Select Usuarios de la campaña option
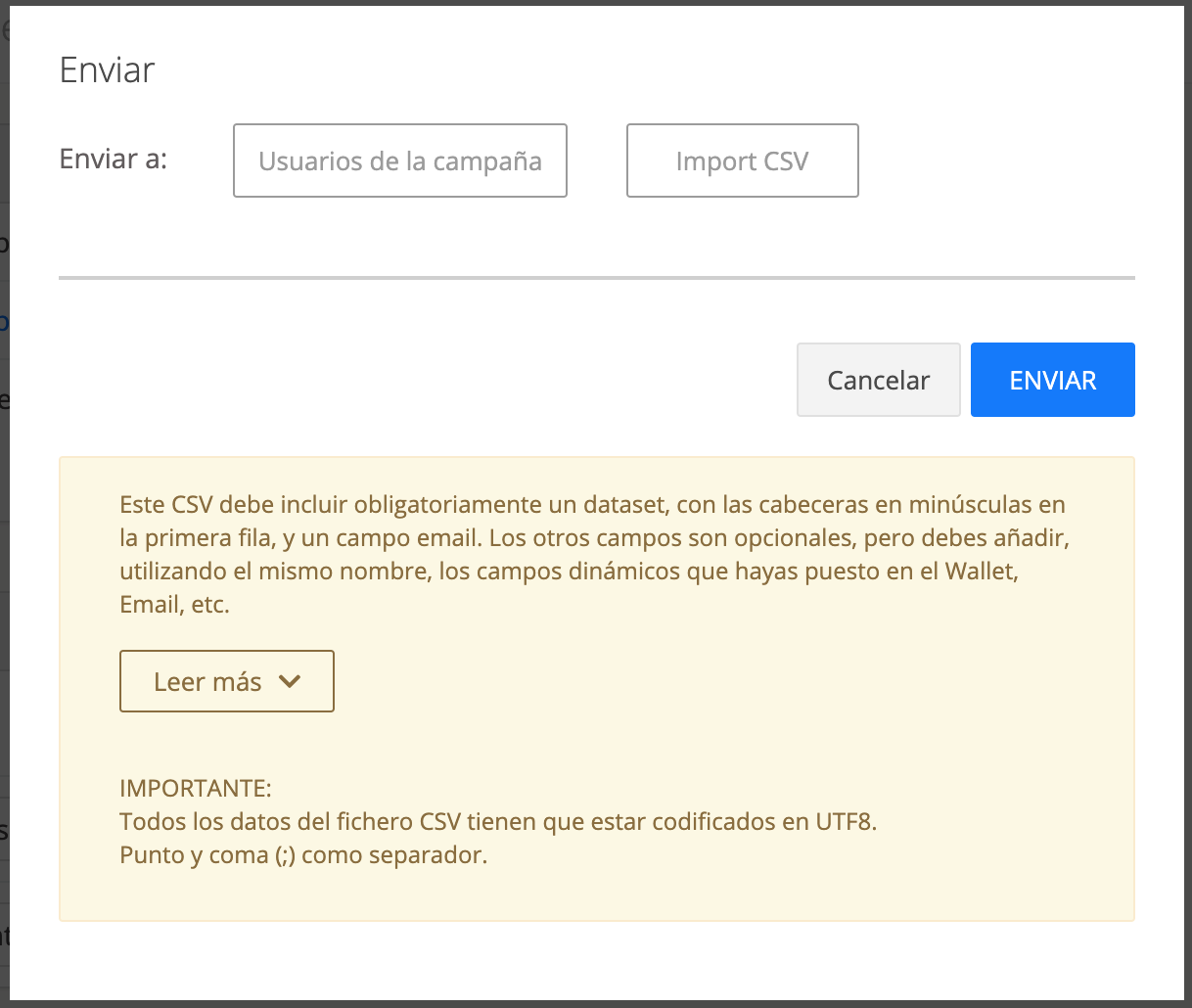Image resolution: width=1192 pixels, height=1008 pixels. pyautogui.click(x=399, y=160)
